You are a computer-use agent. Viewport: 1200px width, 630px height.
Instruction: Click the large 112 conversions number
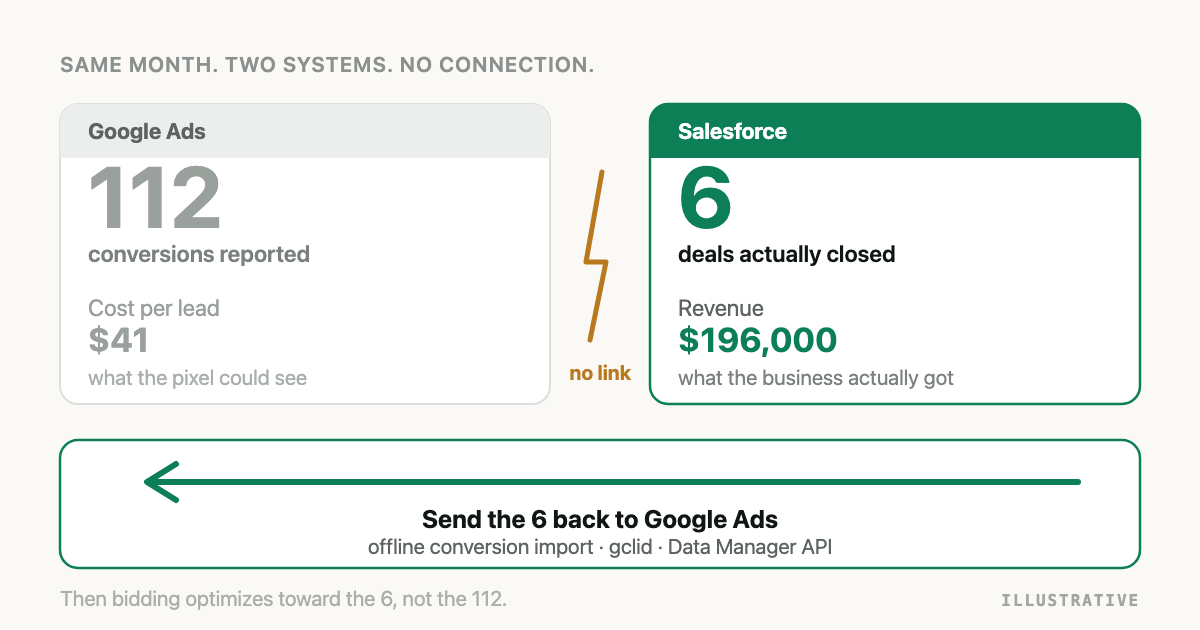155,198
